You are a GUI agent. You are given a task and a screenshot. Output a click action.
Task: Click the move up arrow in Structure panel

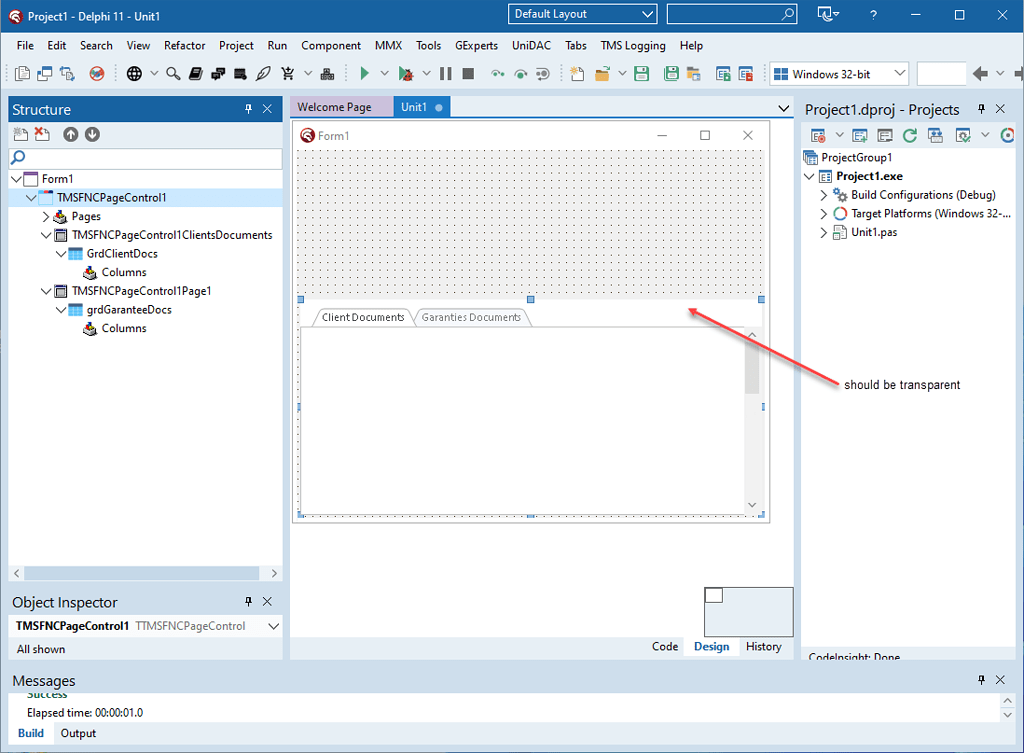click(71, 135)
